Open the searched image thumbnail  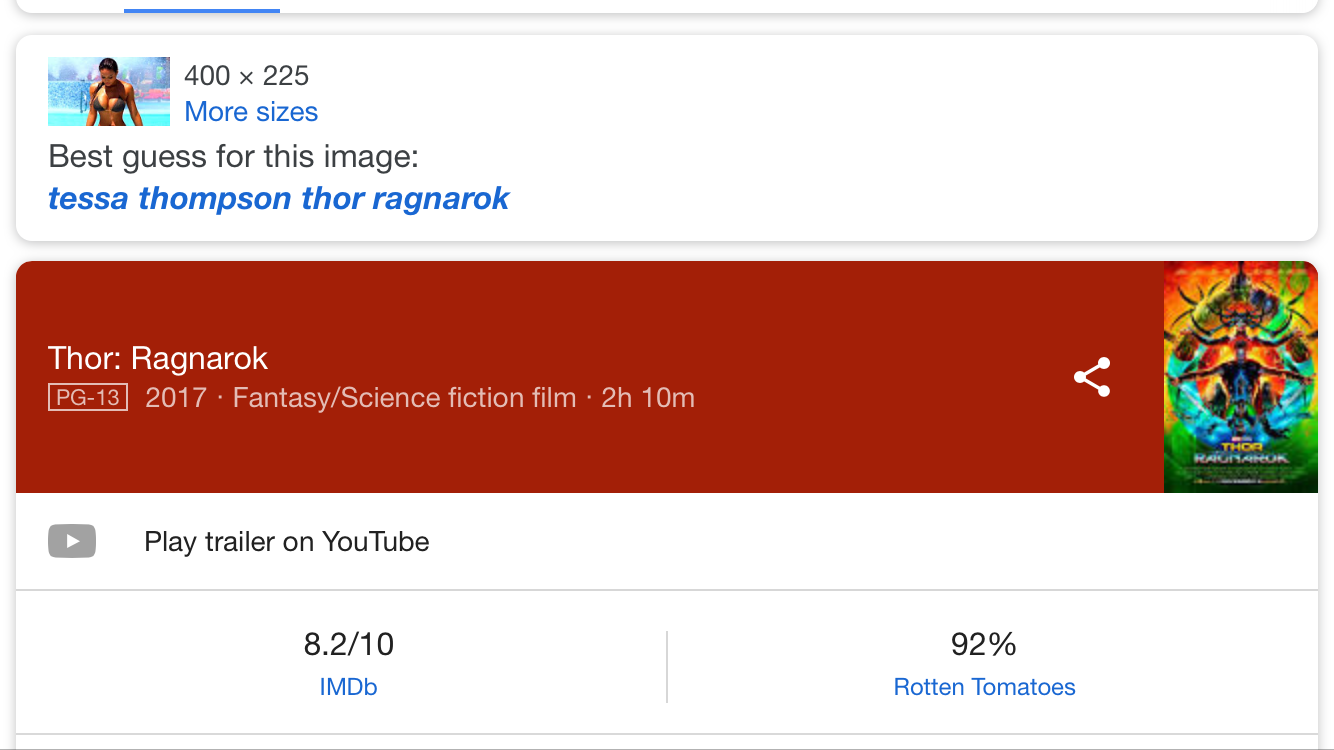[109, 91]
